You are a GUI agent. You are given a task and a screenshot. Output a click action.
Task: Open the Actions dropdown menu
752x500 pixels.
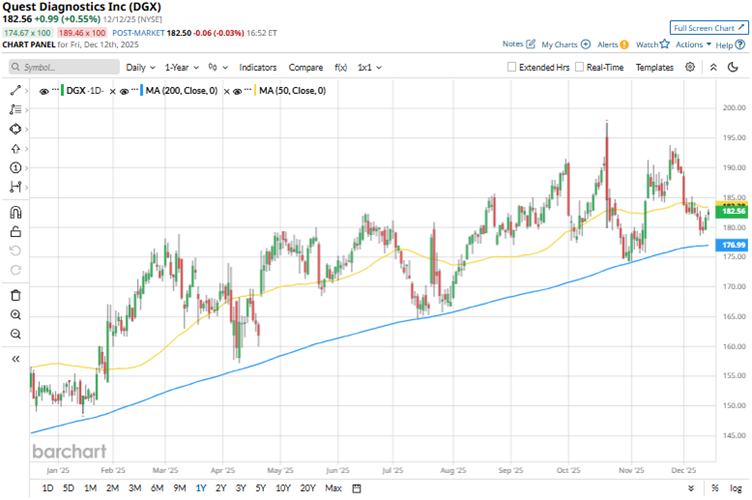point(694,44)
